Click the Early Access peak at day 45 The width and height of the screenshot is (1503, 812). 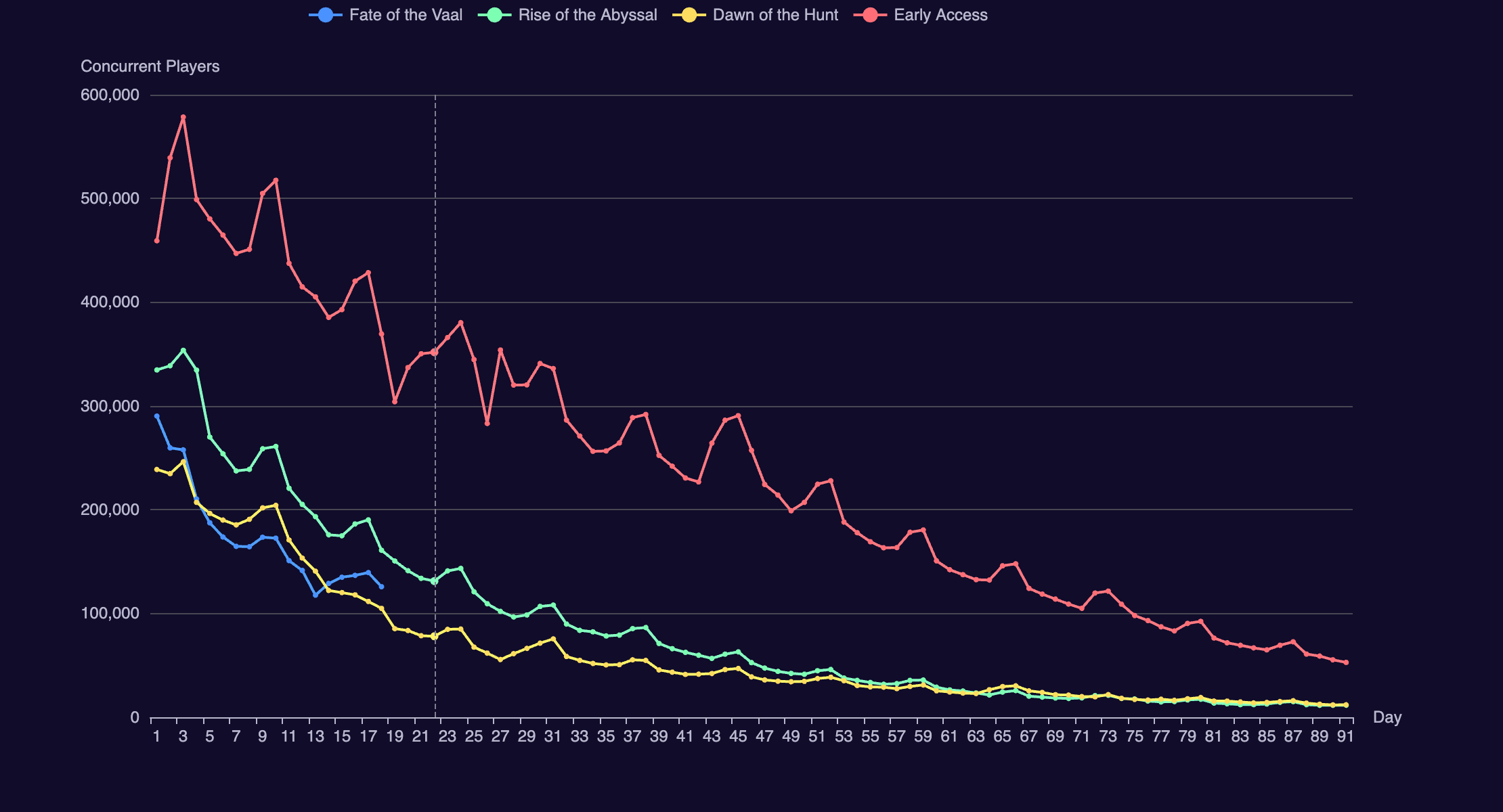click(738, 415)
